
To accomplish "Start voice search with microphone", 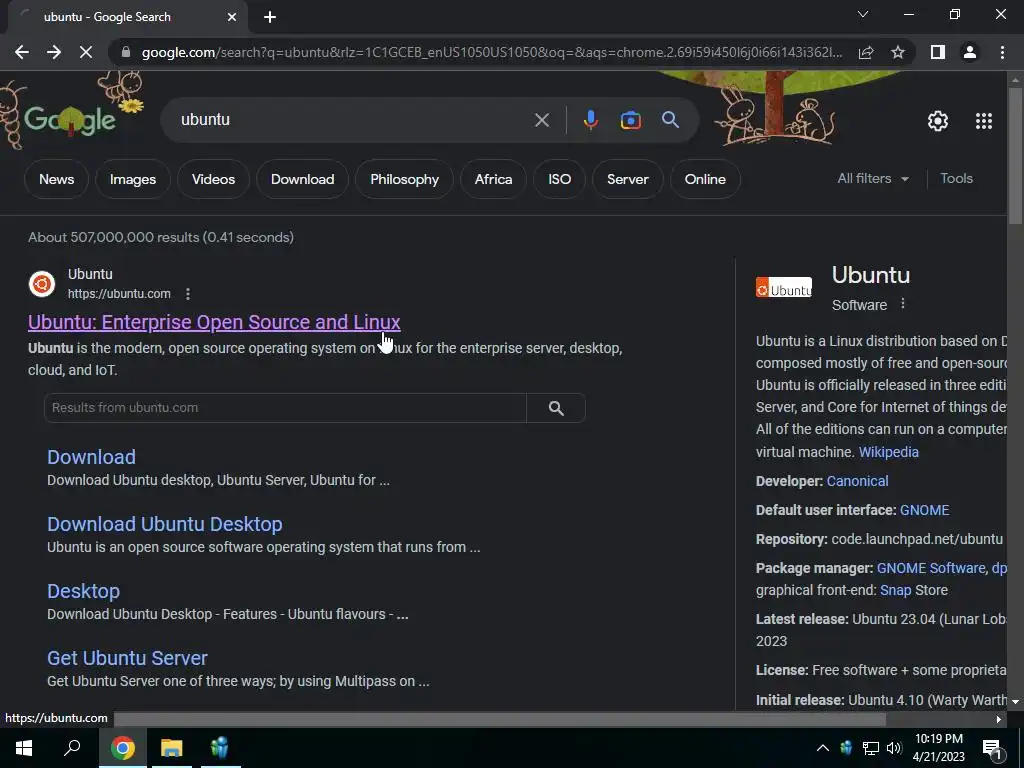I will tap(590, 120).
